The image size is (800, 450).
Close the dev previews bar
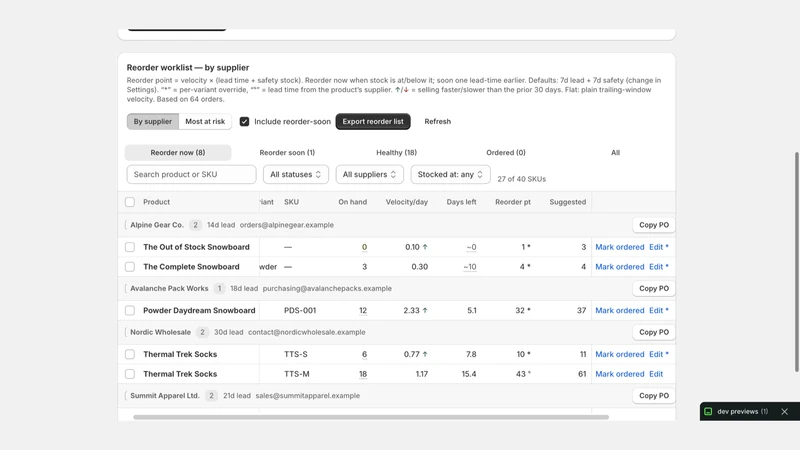[x=784, y=411]
